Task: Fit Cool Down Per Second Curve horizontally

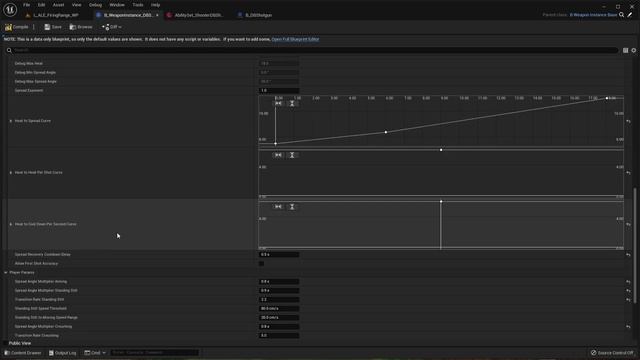Action: (x=278, y=207)
